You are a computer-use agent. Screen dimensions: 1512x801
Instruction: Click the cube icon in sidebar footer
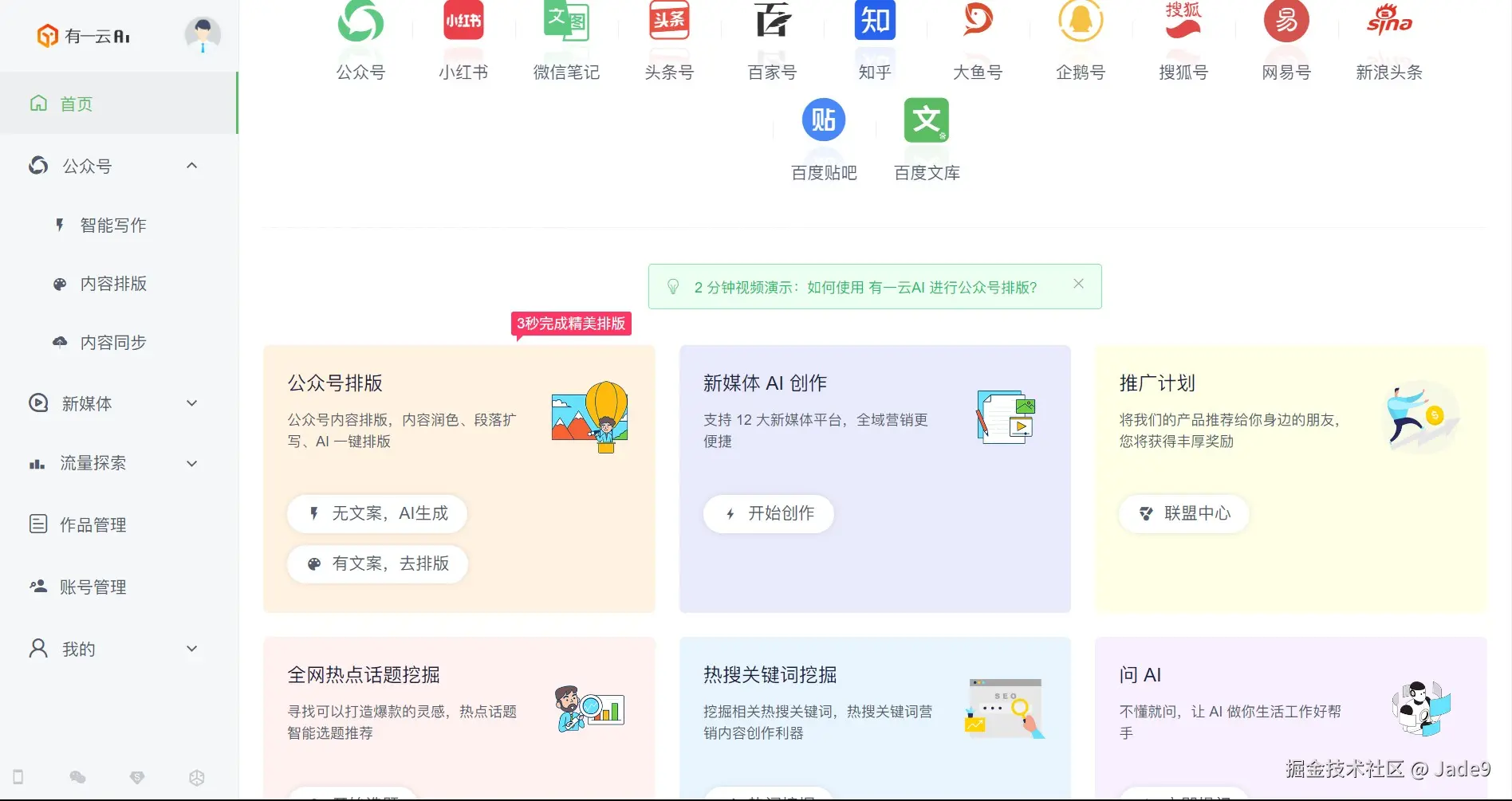[197, 777]
